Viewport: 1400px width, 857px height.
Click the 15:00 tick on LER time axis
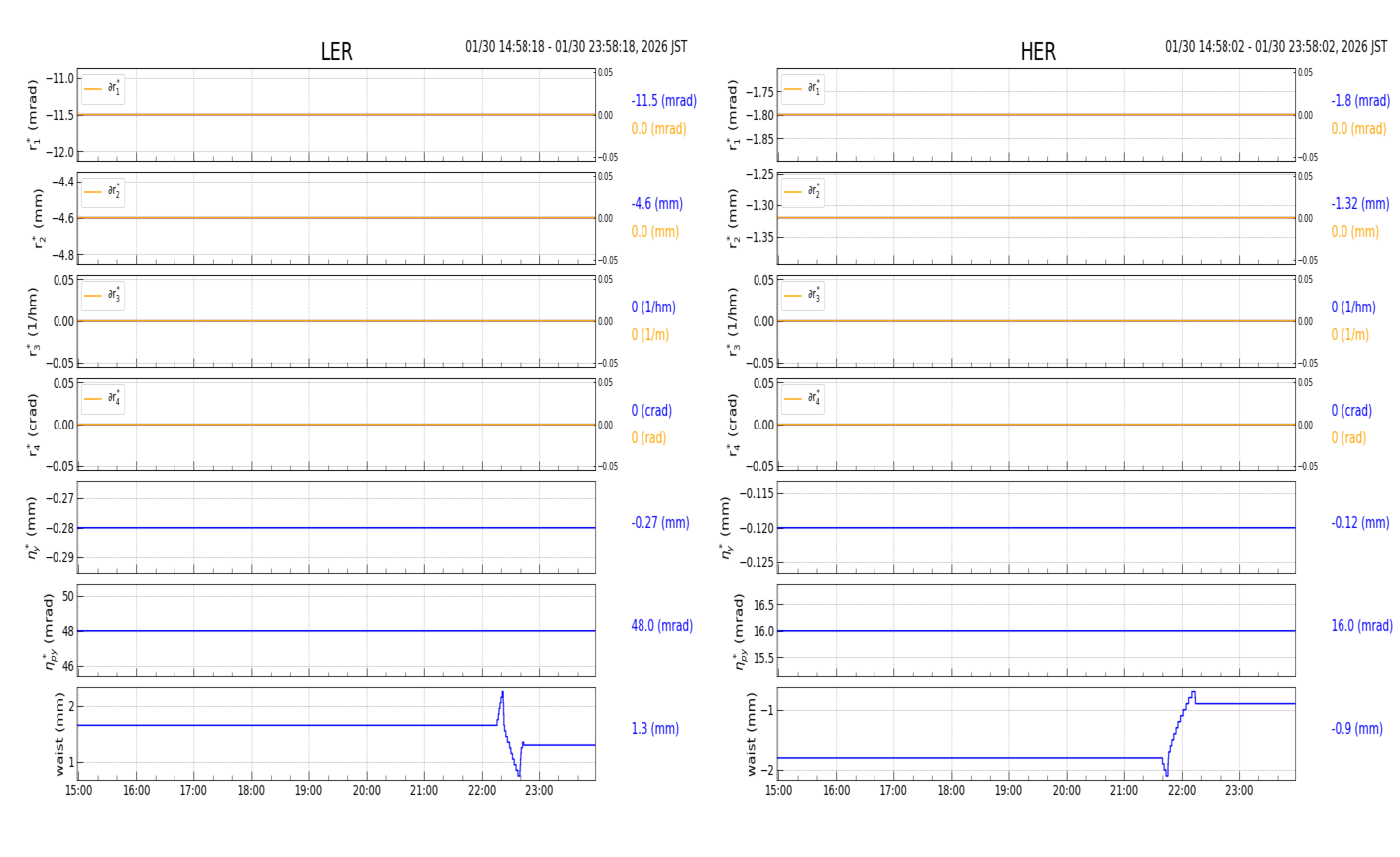tap(79, 791)
